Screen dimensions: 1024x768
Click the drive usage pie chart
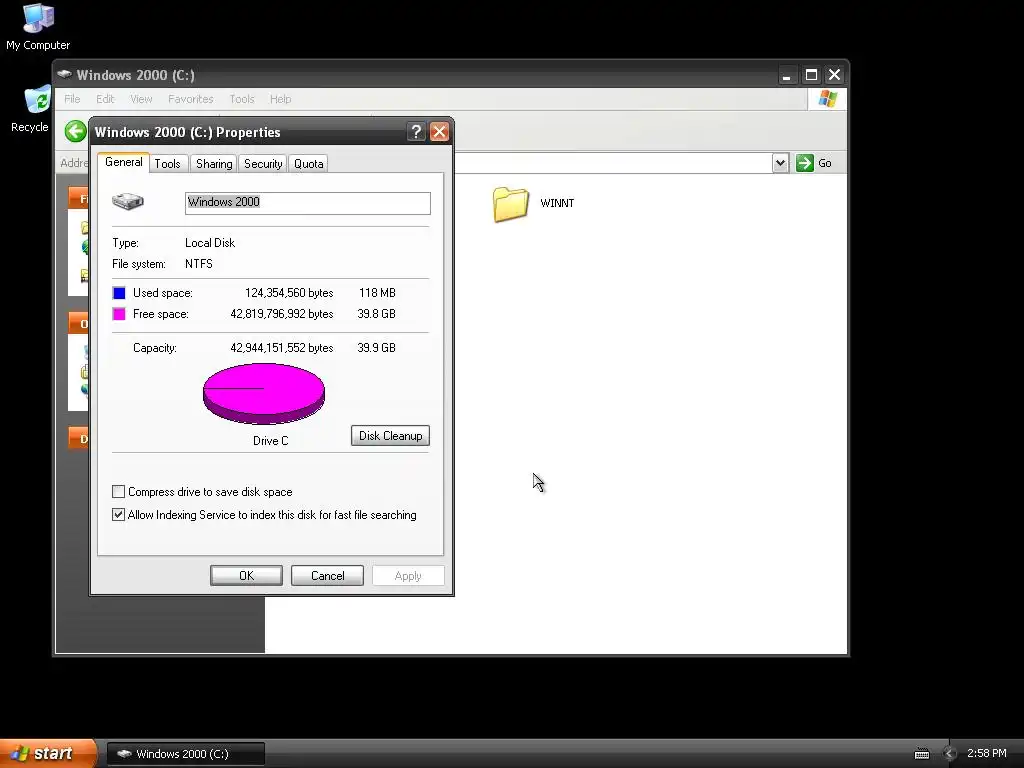(264, 393)
